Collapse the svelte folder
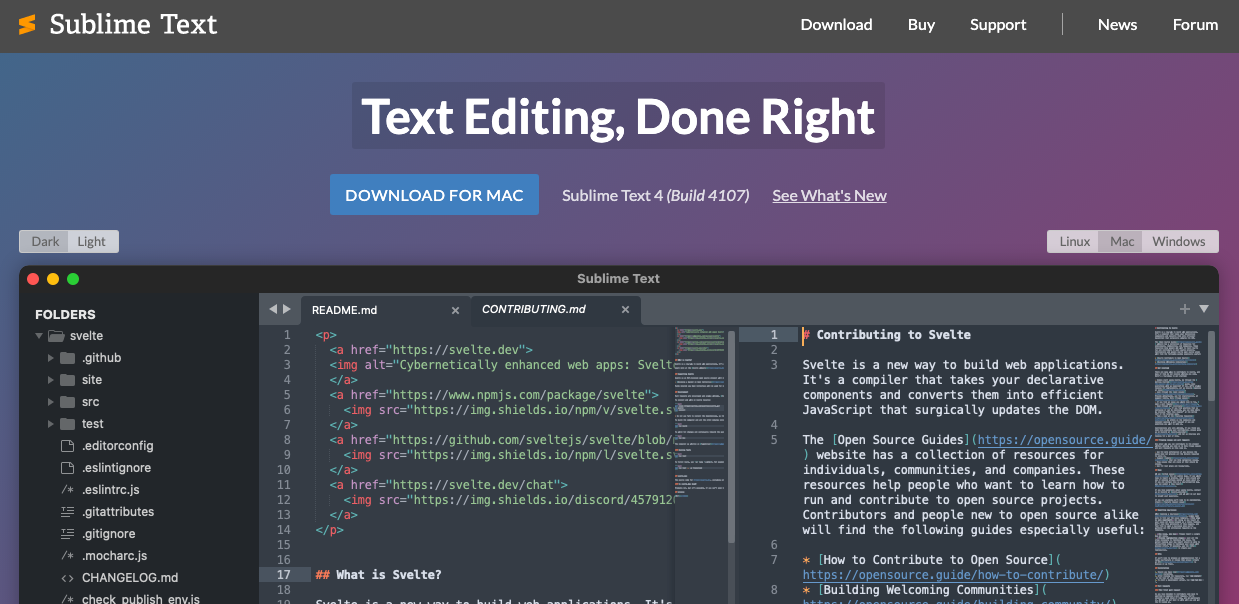Screen dimensions: 1239x604 (39, 336)
